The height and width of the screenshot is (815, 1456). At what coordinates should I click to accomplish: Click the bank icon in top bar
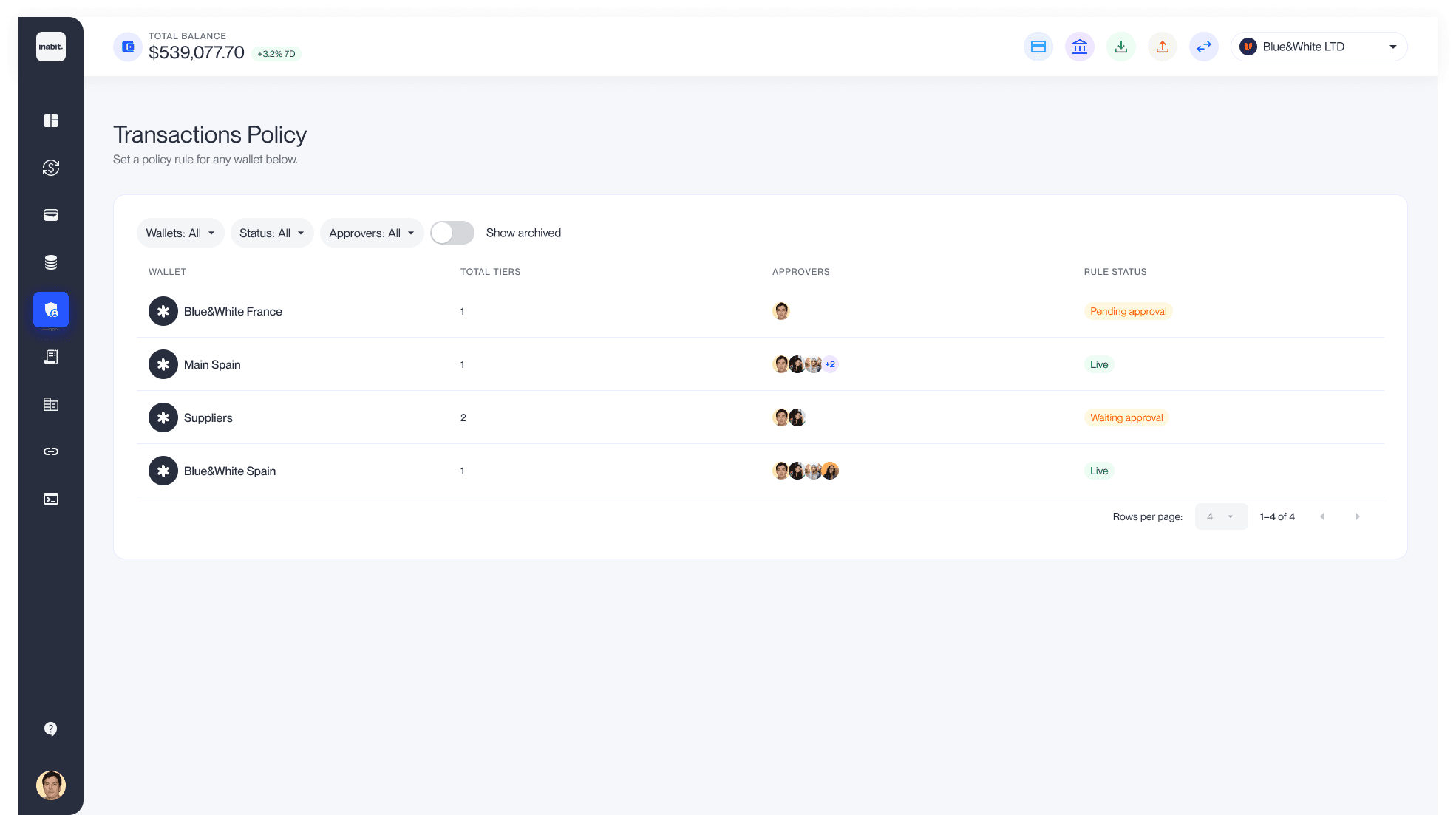1080,47
